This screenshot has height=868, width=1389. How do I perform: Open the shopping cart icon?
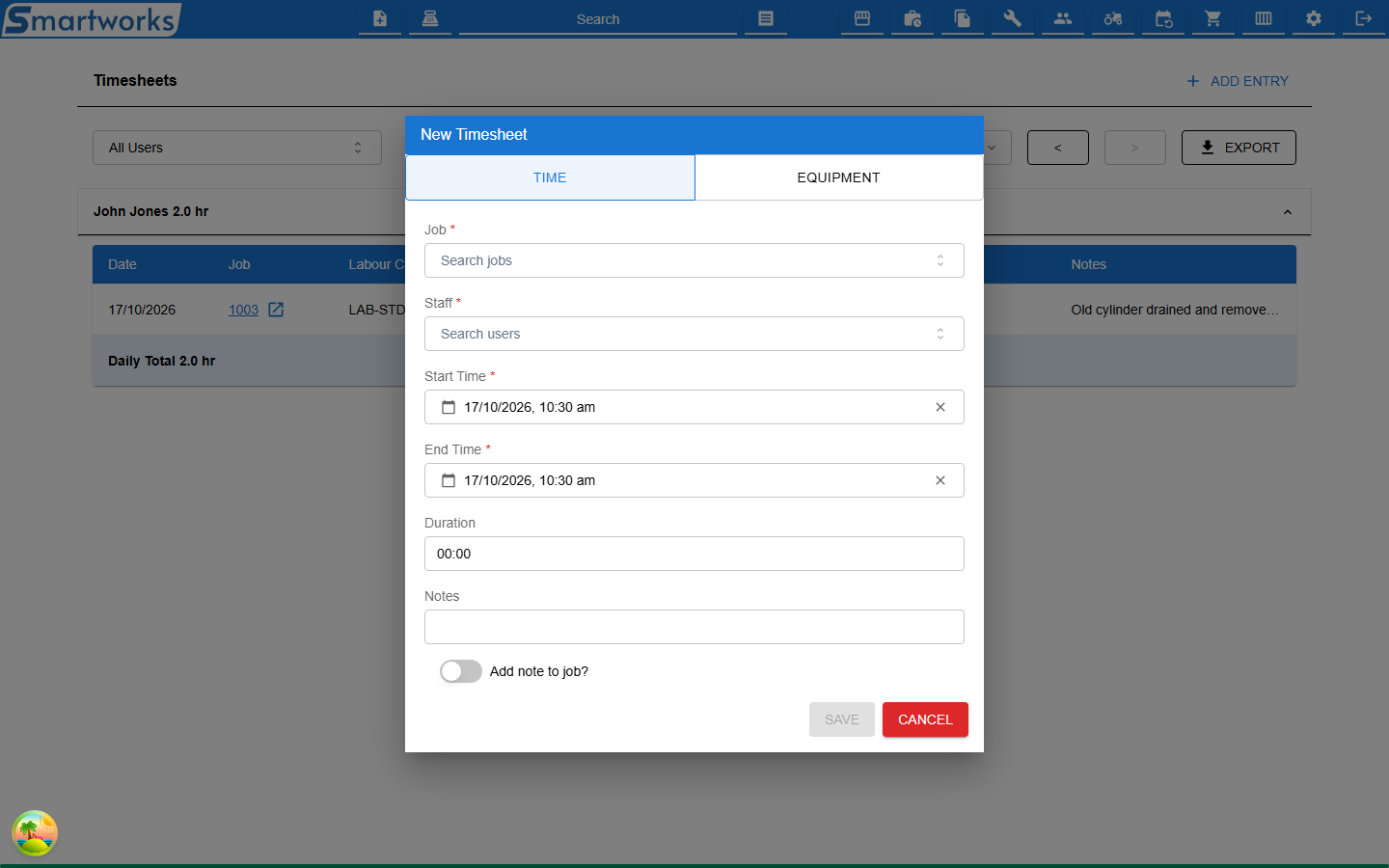[x=1213, y=18]
